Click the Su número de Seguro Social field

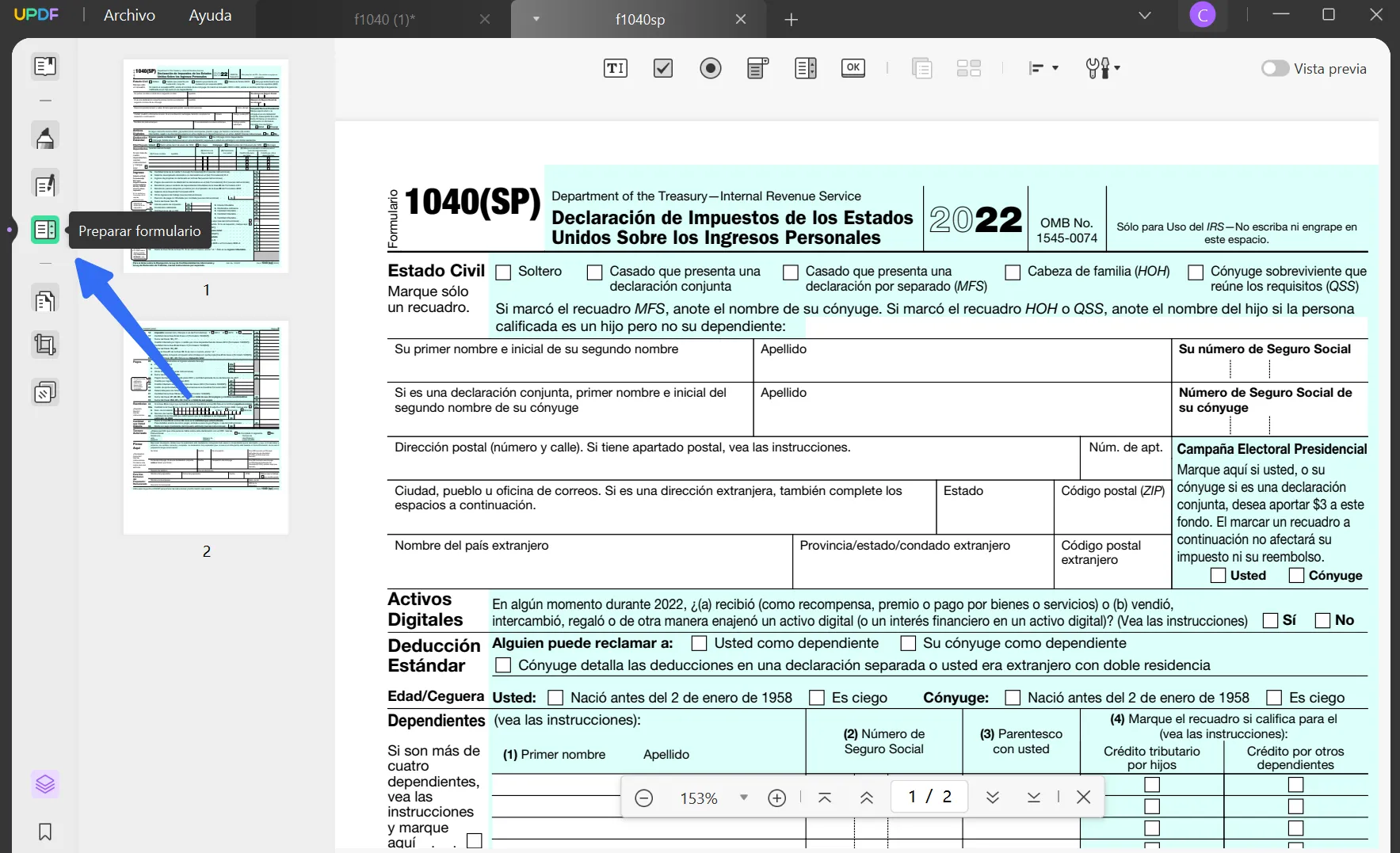[x=1269, y=360]
